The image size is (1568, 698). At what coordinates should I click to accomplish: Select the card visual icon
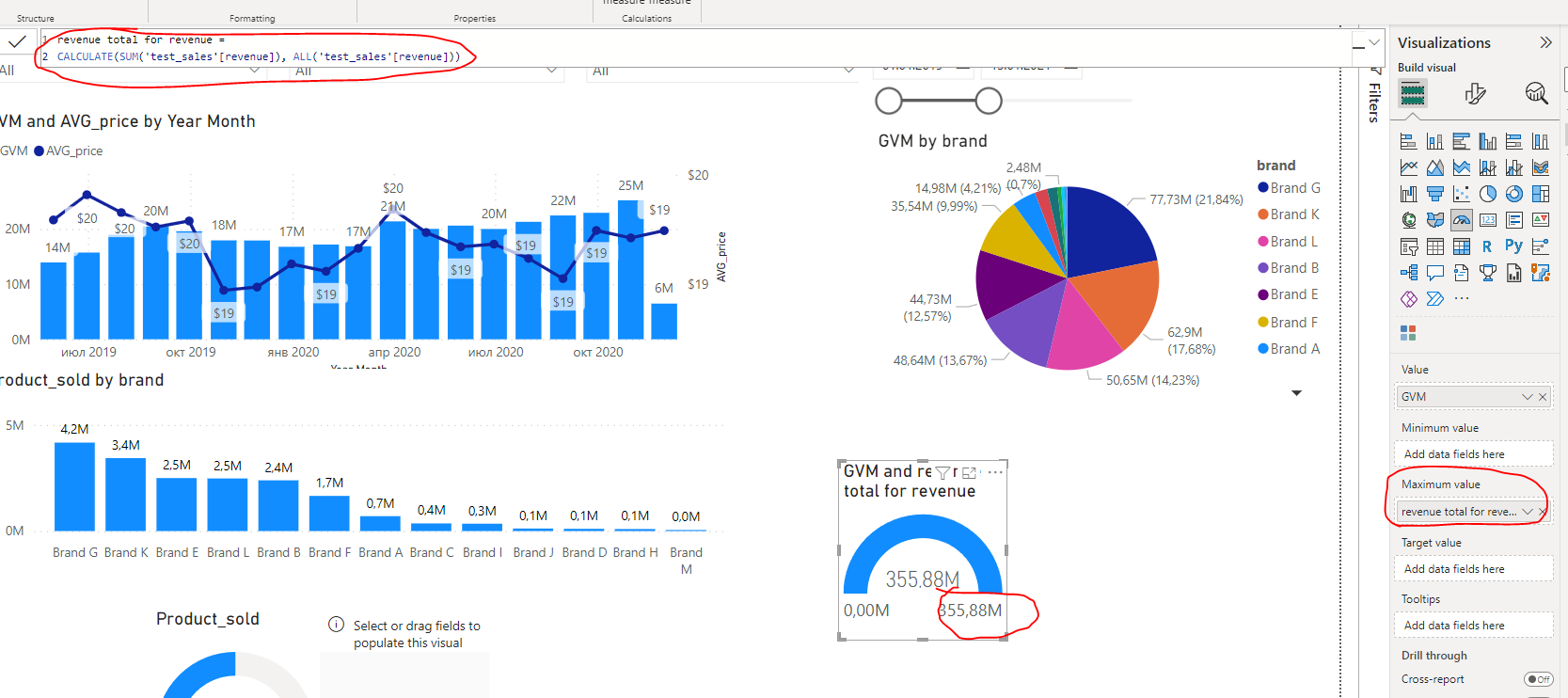(x=1487, y=220)
